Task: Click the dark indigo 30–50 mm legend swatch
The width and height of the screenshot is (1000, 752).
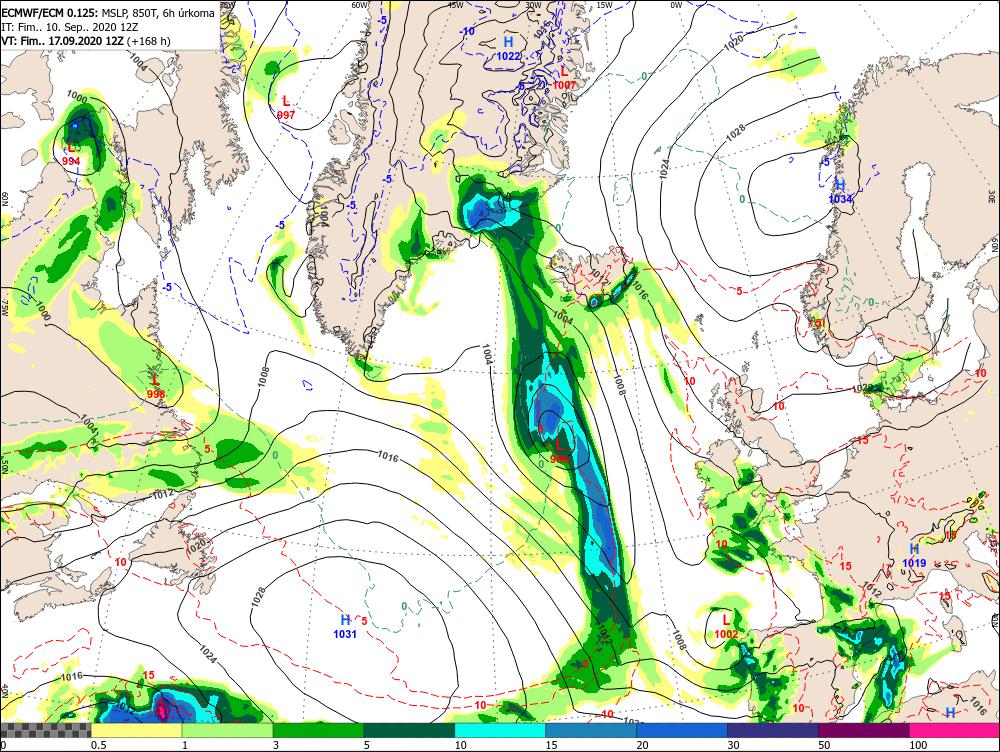Action: point(772,730)
